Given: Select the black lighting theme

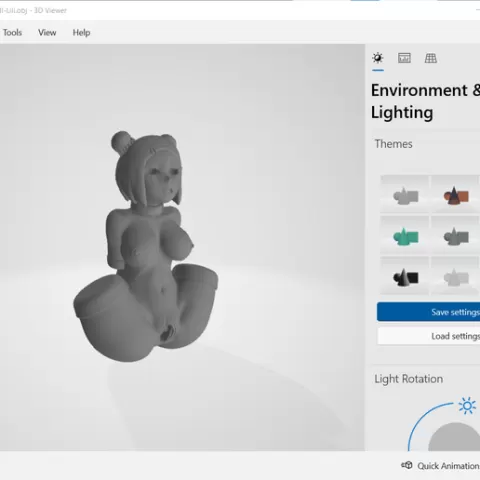Looking at the screenshot, I should 405,276.
